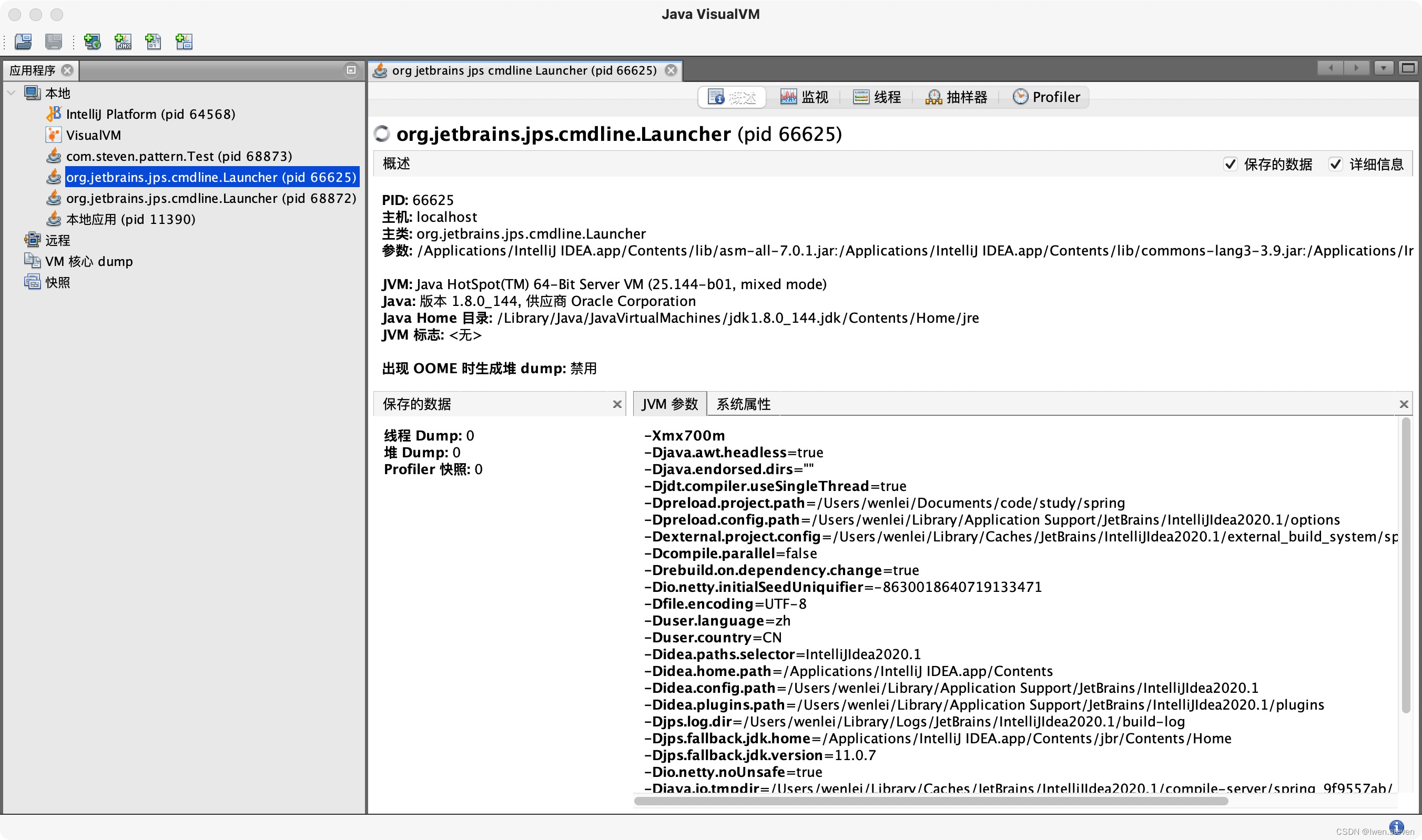The height and width of the screenshot is (840, 1422).
Task: Close the 保存的数据 section
Action: click(617, 404)
